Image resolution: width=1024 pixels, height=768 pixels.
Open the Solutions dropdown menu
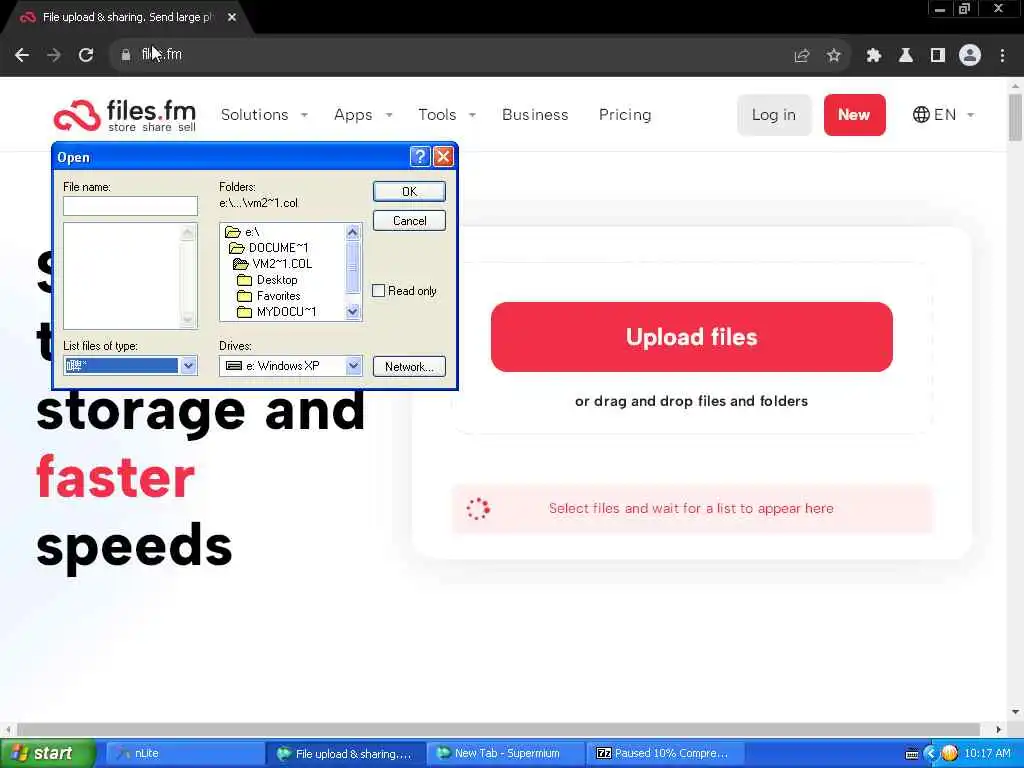tap(264, 115)
